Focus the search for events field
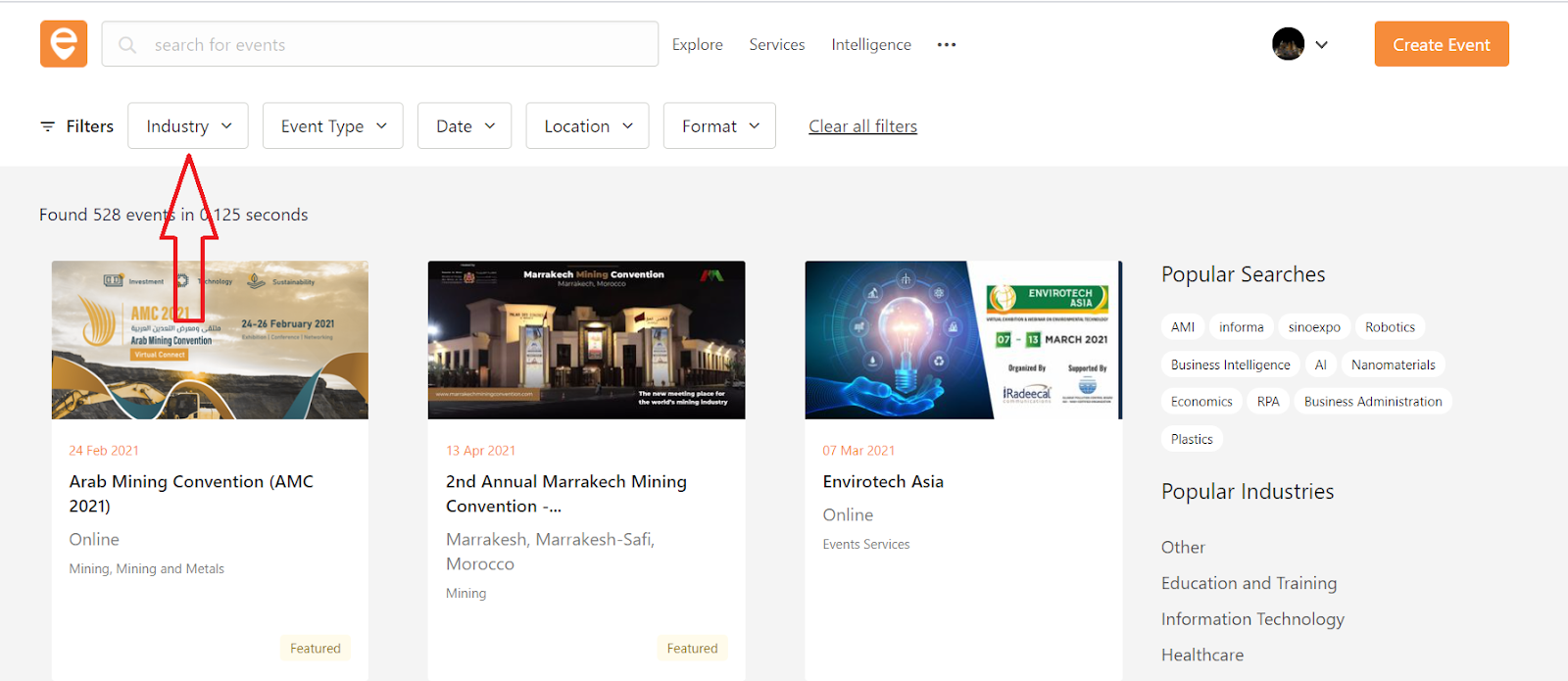This screenshot has width=1568, height=681. 380,44
